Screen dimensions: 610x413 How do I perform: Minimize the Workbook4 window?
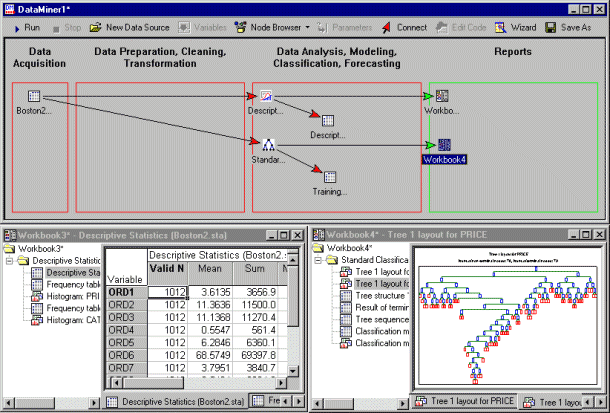pyautogui.click(x=574, y=234)
